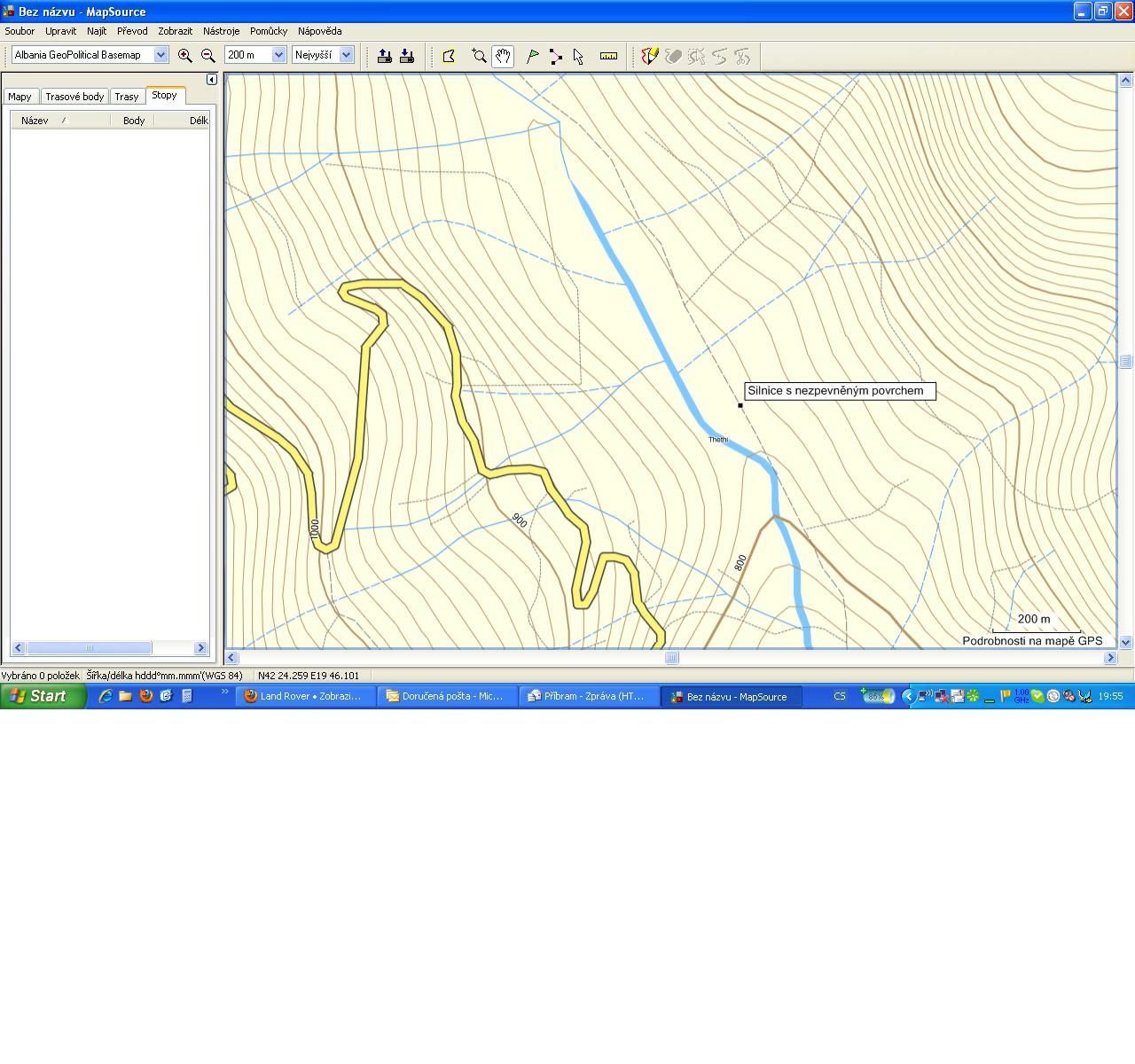
Task: Click the Windows Start button
Action: tap(43, 696)
